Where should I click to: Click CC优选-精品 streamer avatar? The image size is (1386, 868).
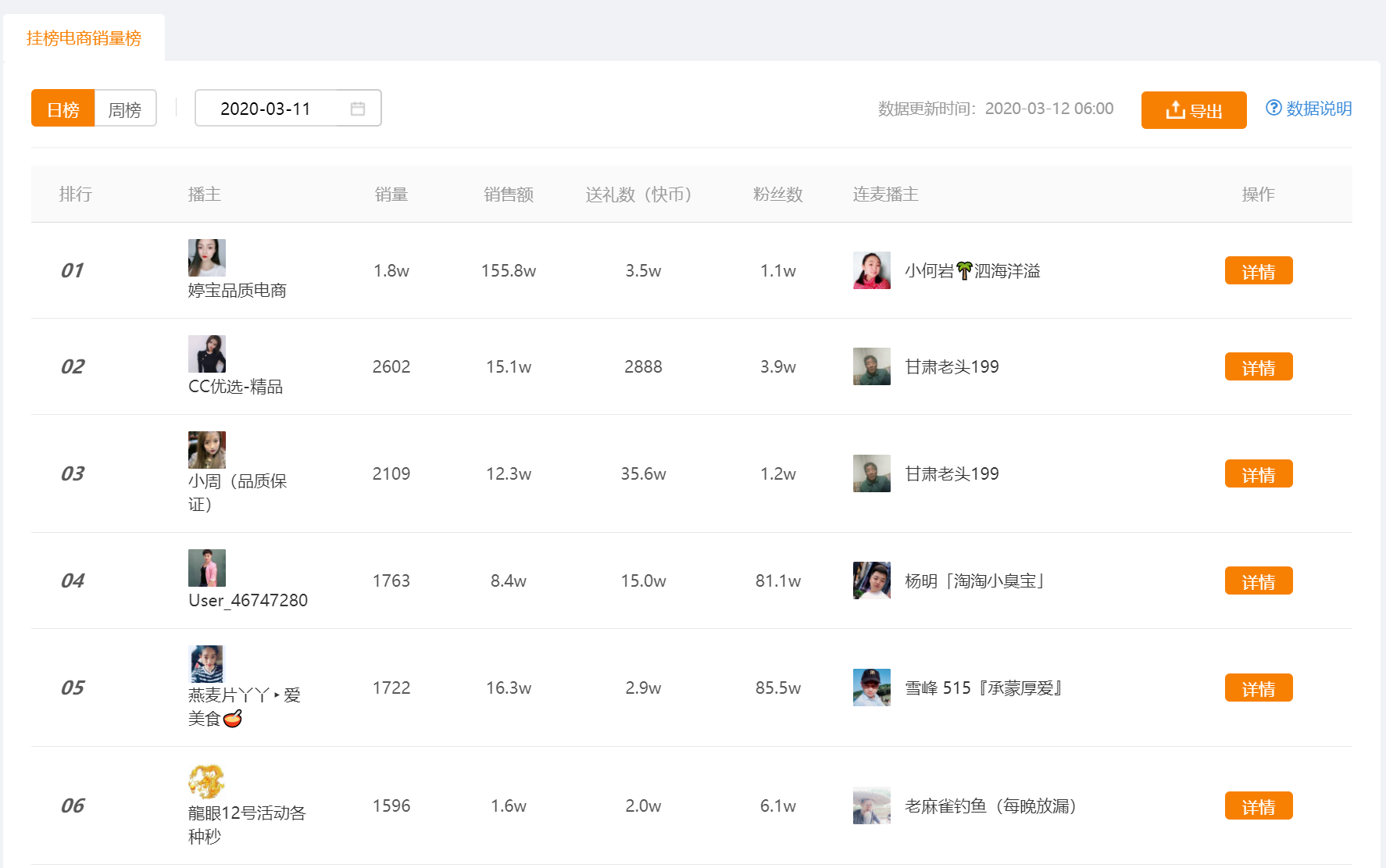tap(207, 354)
